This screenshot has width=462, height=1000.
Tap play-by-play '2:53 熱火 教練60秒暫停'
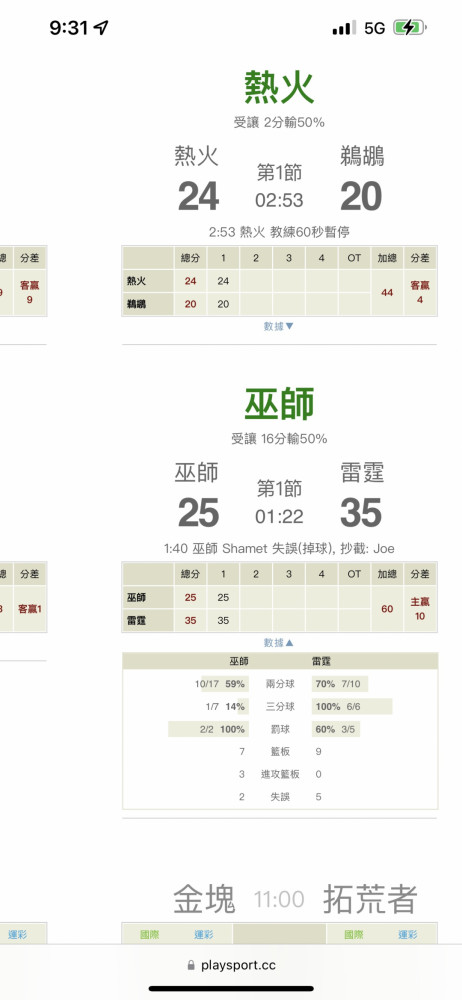[x=279, y=232]
